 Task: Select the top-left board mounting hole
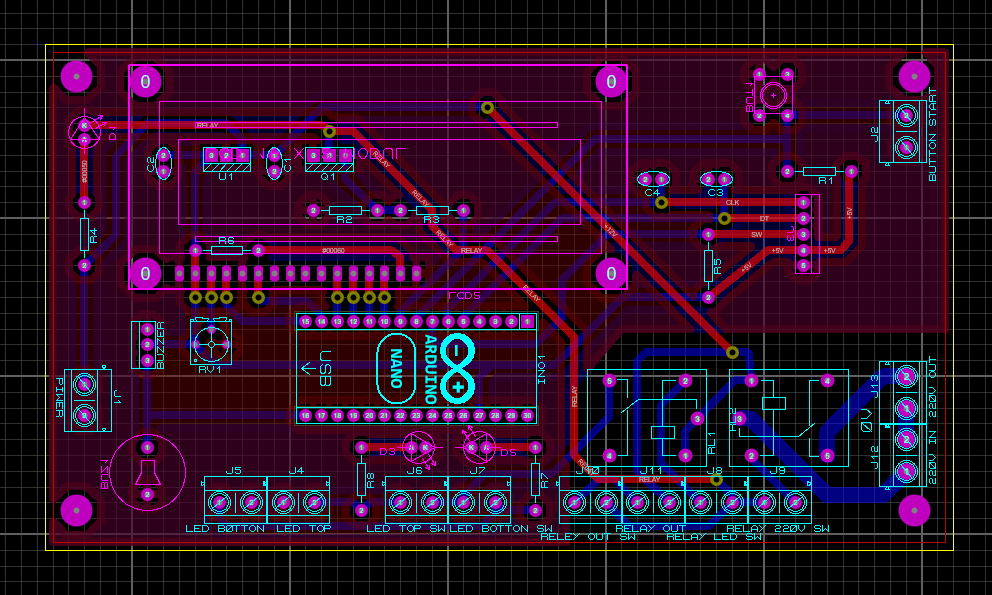point(77,76)
